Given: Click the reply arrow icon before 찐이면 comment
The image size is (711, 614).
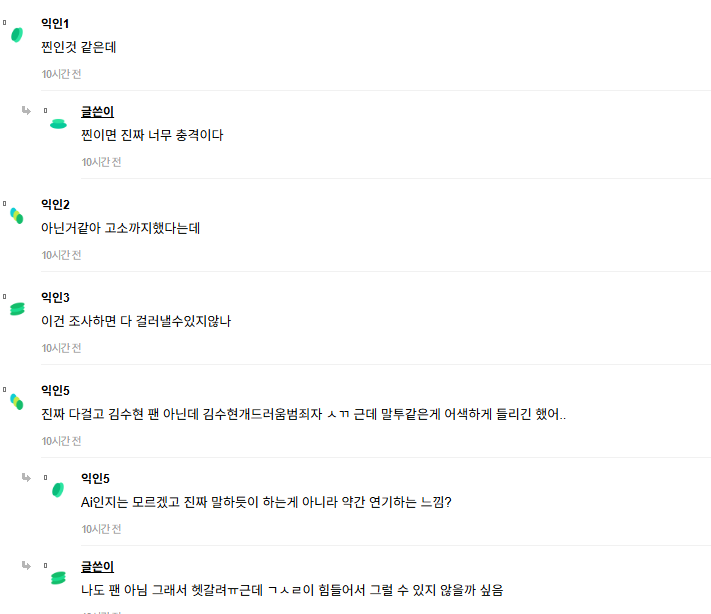Looking at the screenshot, I should (26, 110).
